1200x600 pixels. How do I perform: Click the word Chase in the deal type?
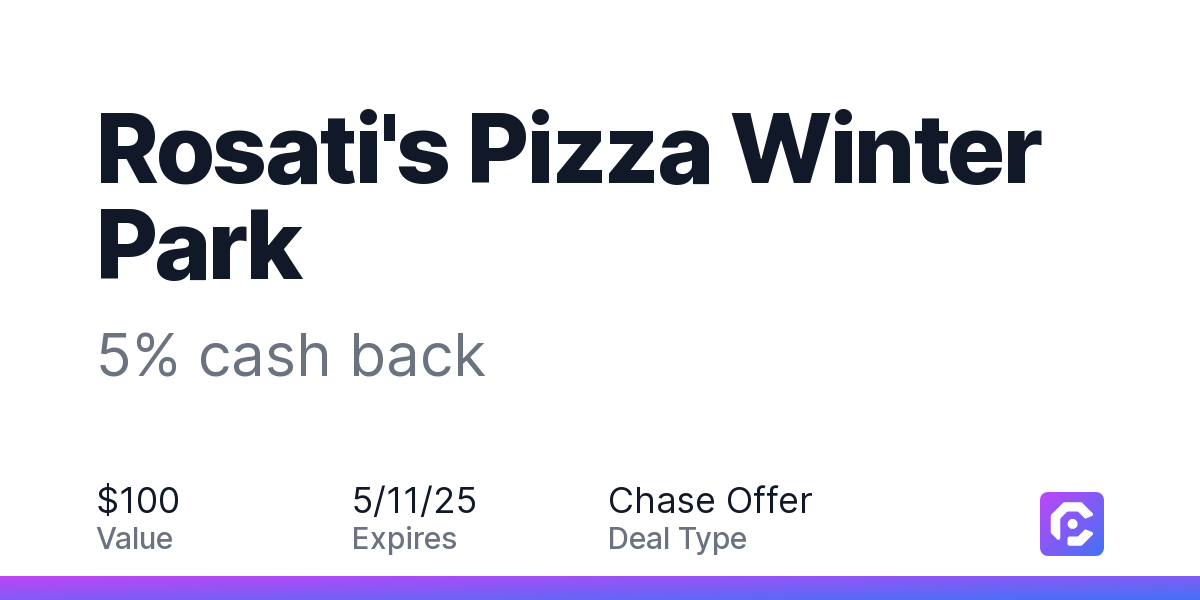[662, 500]
